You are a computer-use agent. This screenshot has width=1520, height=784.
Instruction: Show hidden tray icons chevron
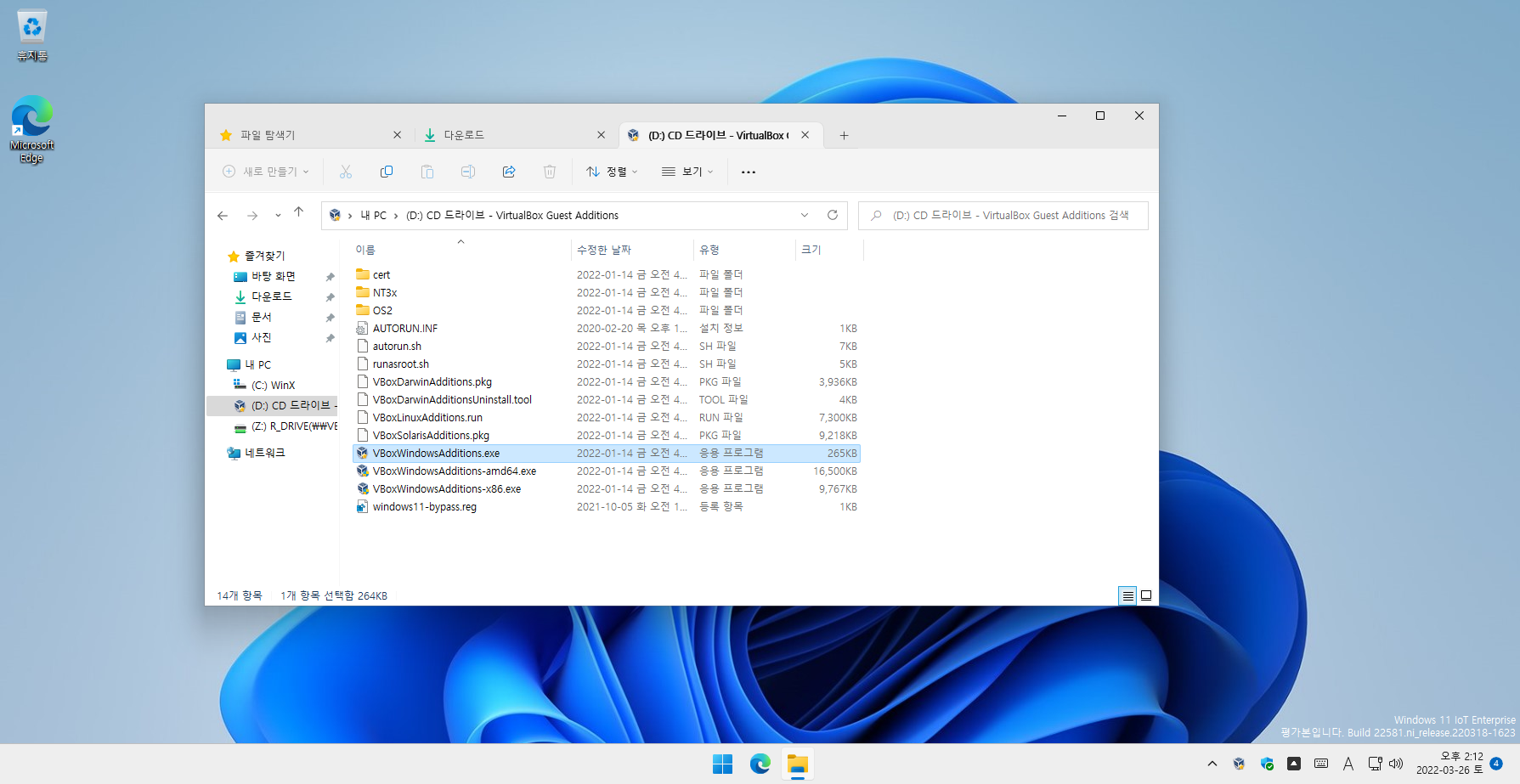click(1212, 764)
